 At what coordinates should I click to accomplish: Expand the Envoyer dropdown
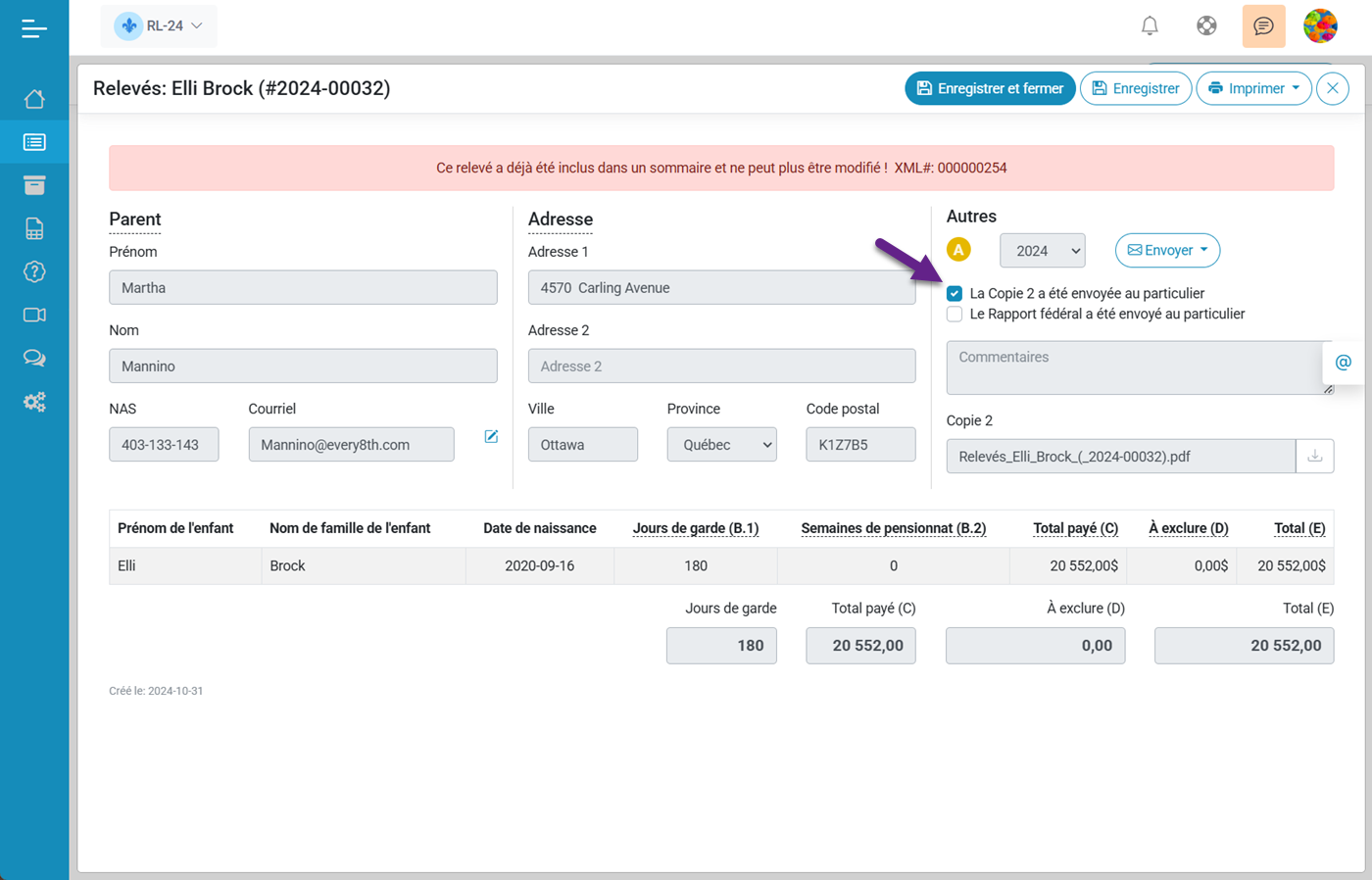click(x=1167, y=250)
